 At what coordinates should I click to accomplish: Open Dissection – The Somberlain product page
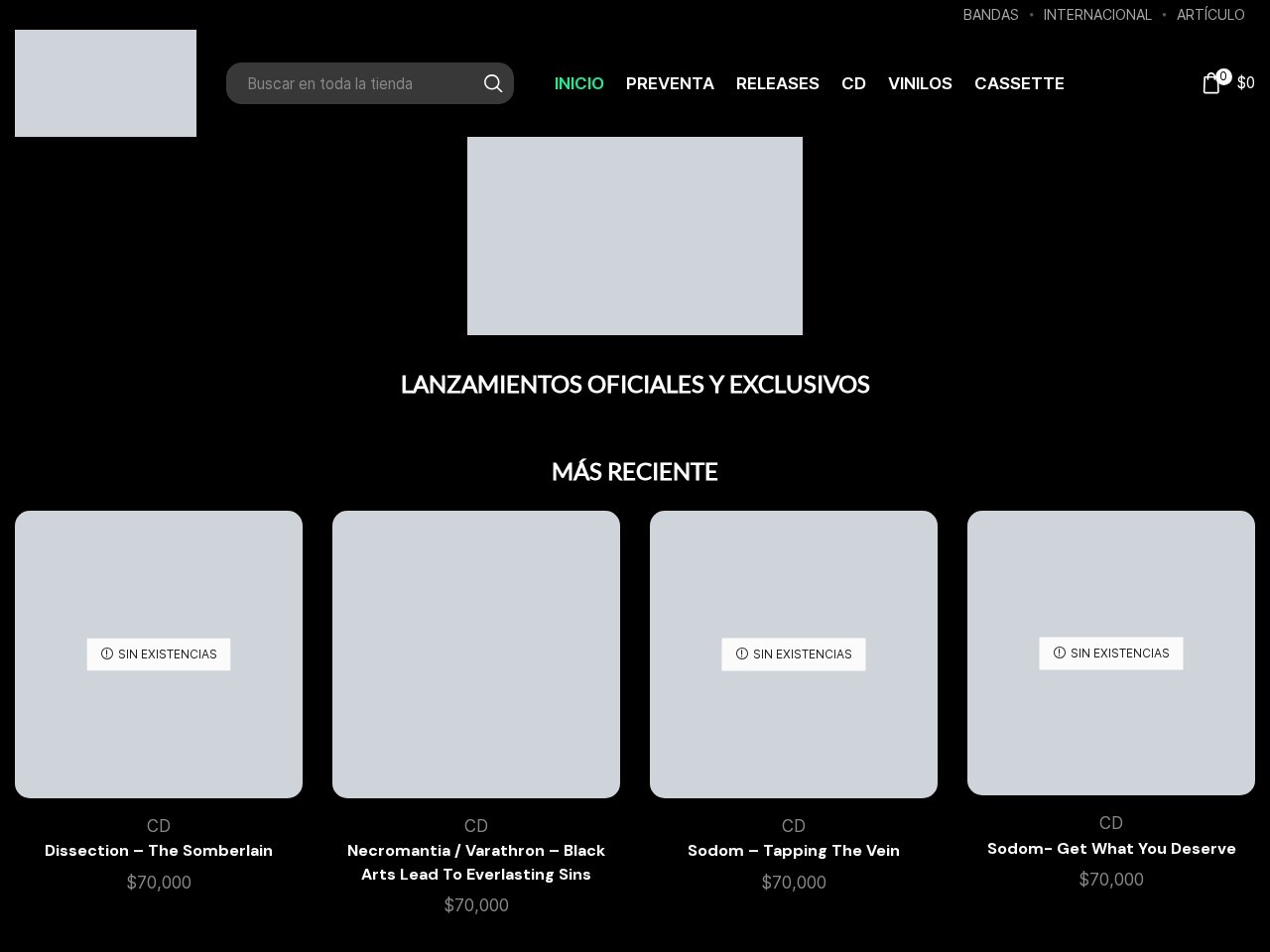pyautogui.click(x=159, y=850)
